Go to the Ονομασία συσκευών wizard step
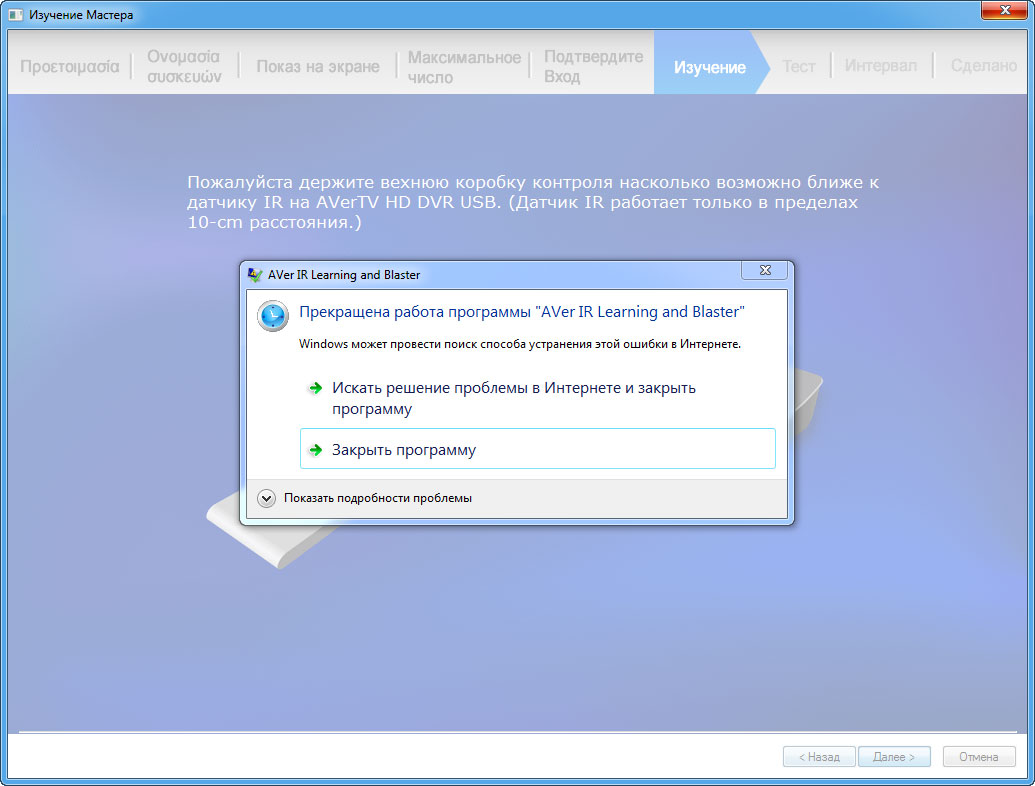1035x786 pixels. [184, 67]
